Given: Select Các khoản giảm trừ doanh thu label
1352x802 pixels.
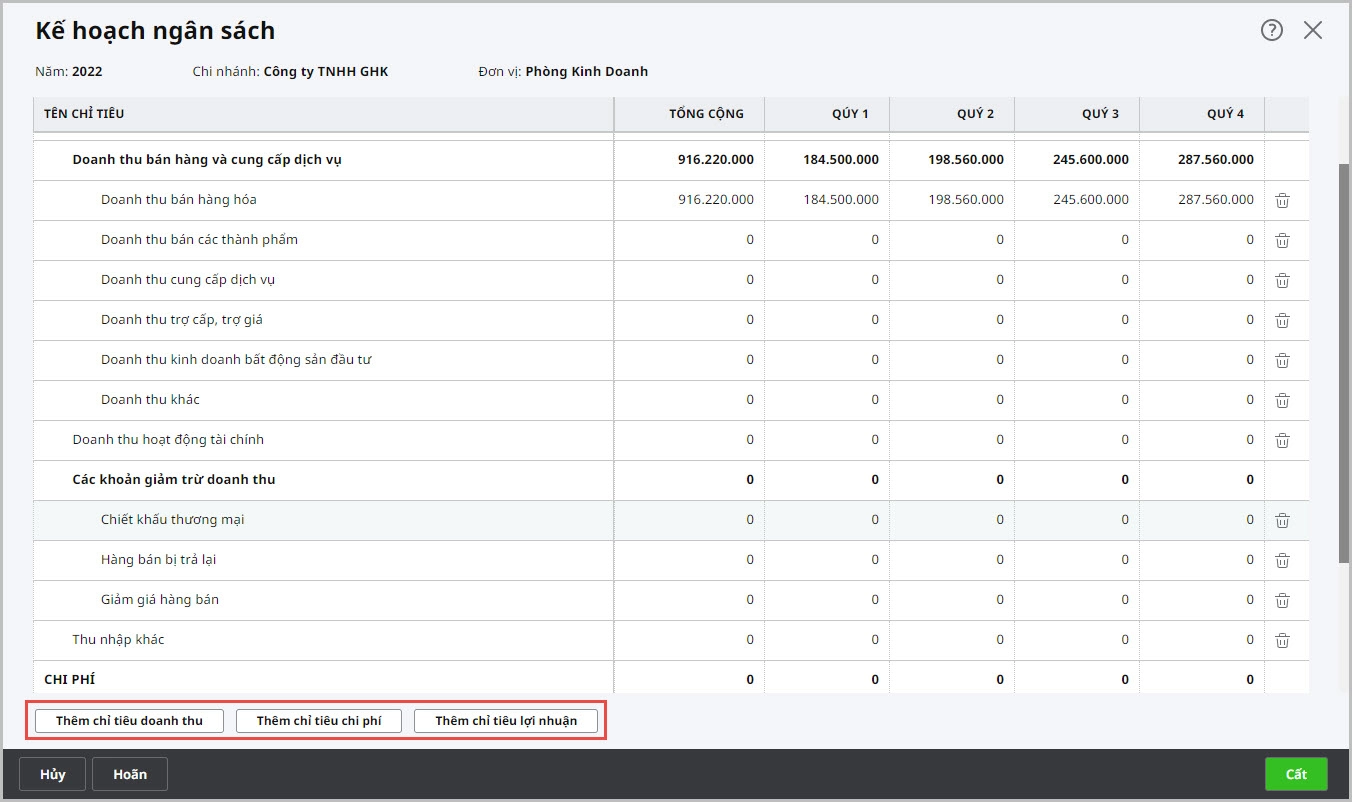Looking at the screenshot, I should tap(174, 480).
